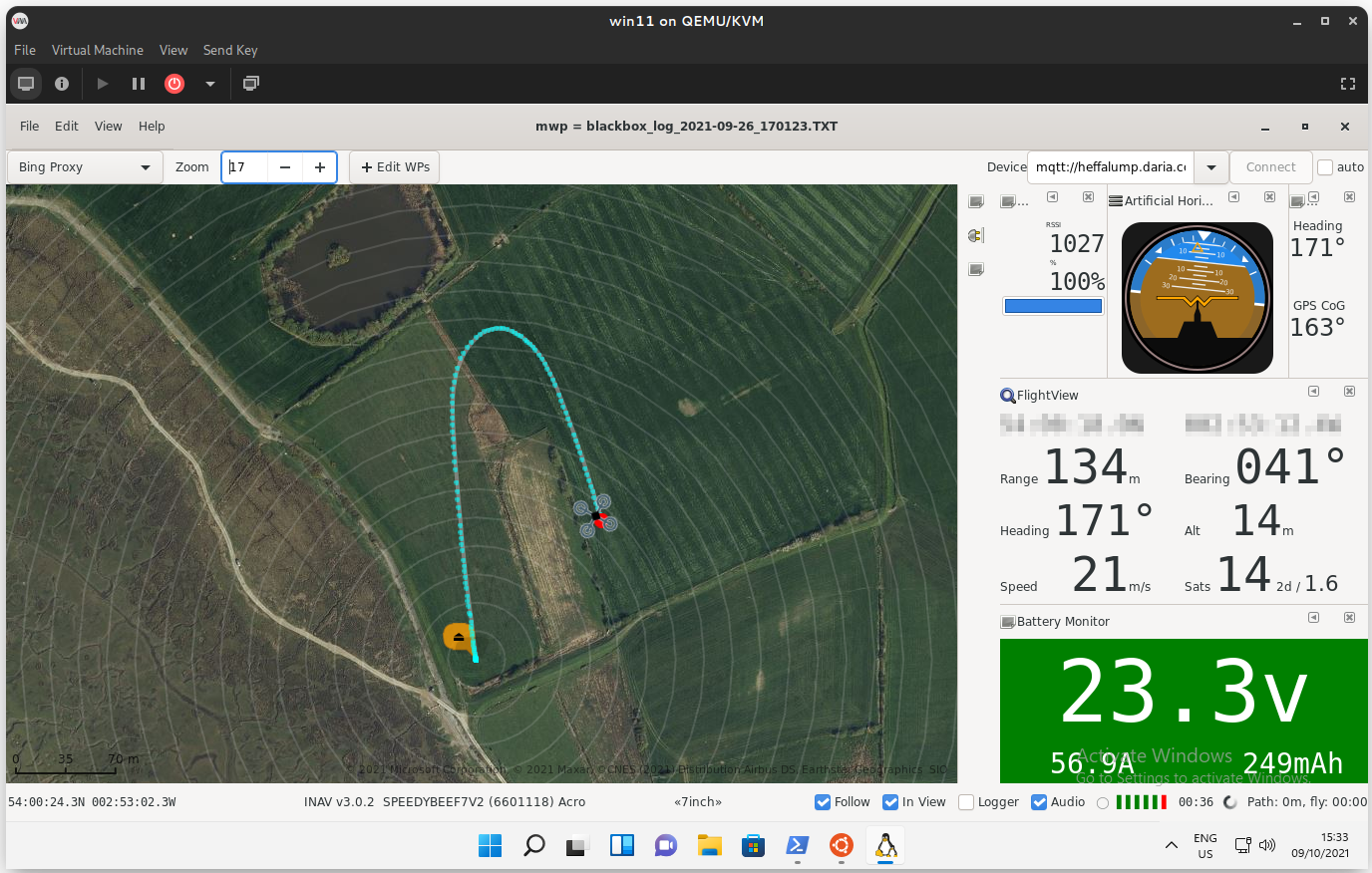Click the orange home marker on map

point(458,637)
